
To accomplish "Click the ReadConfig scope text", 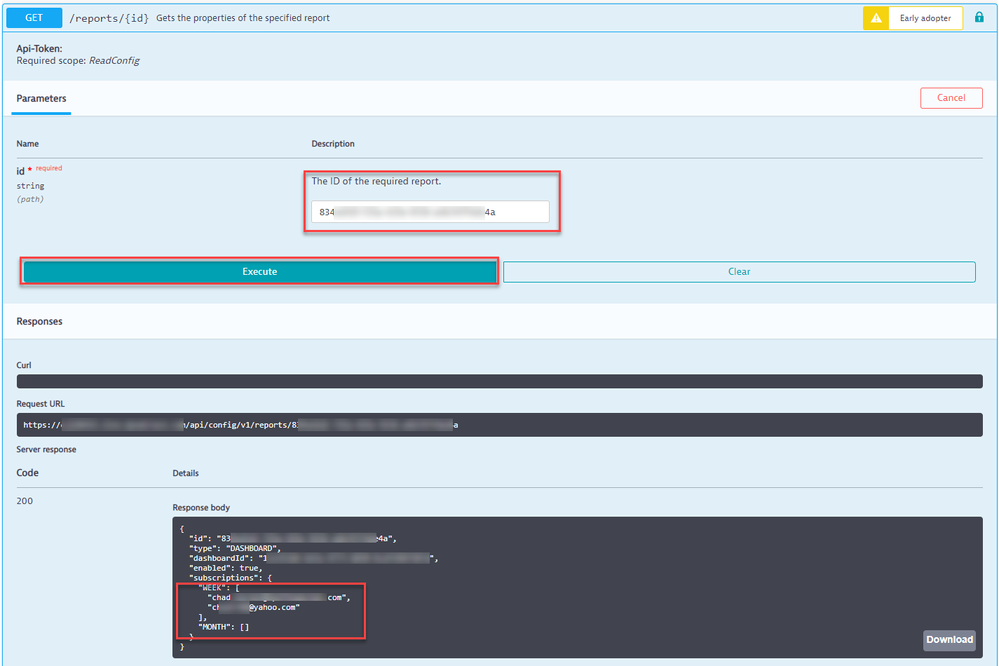I will click(x=114, y=61).
